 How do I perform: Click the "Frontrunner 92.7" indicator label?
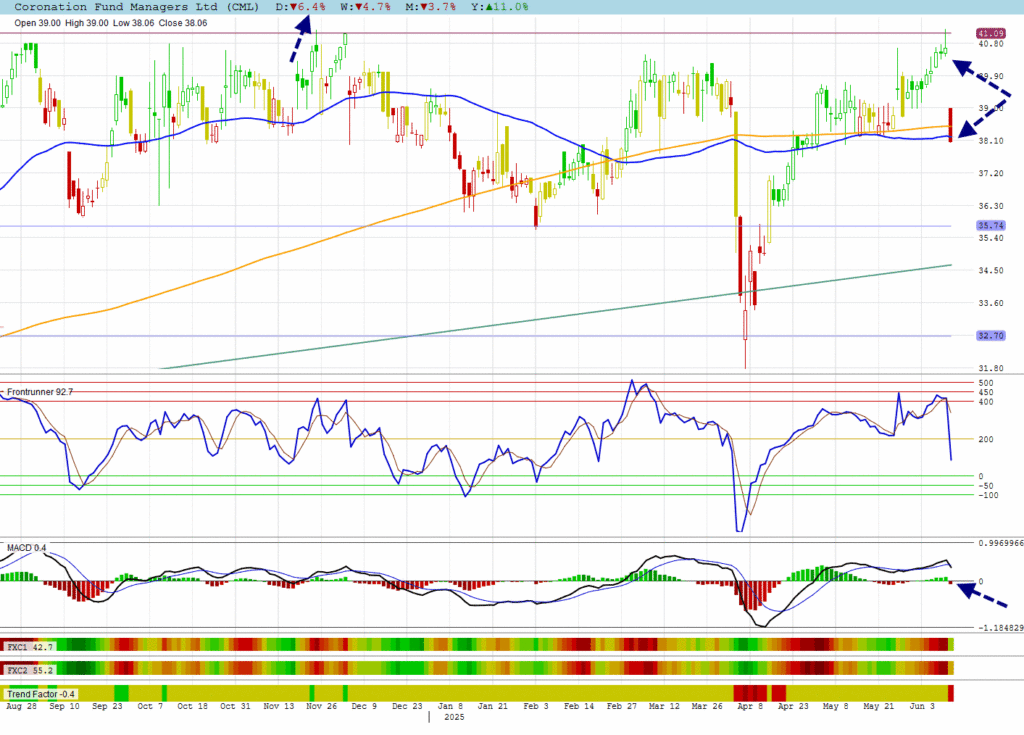click(x=40, y=392)
